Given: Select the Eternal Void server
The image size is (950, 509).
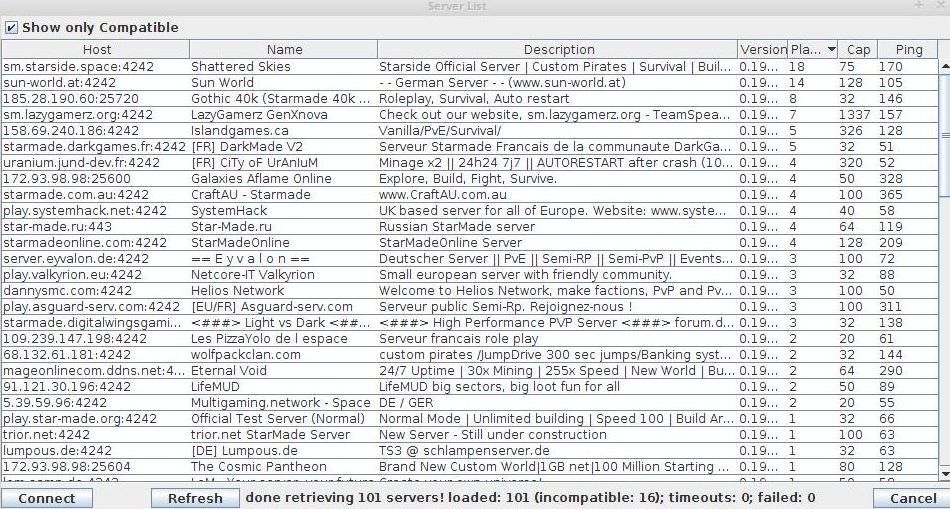Looking at the screenshot, I should tap(228, 371).
